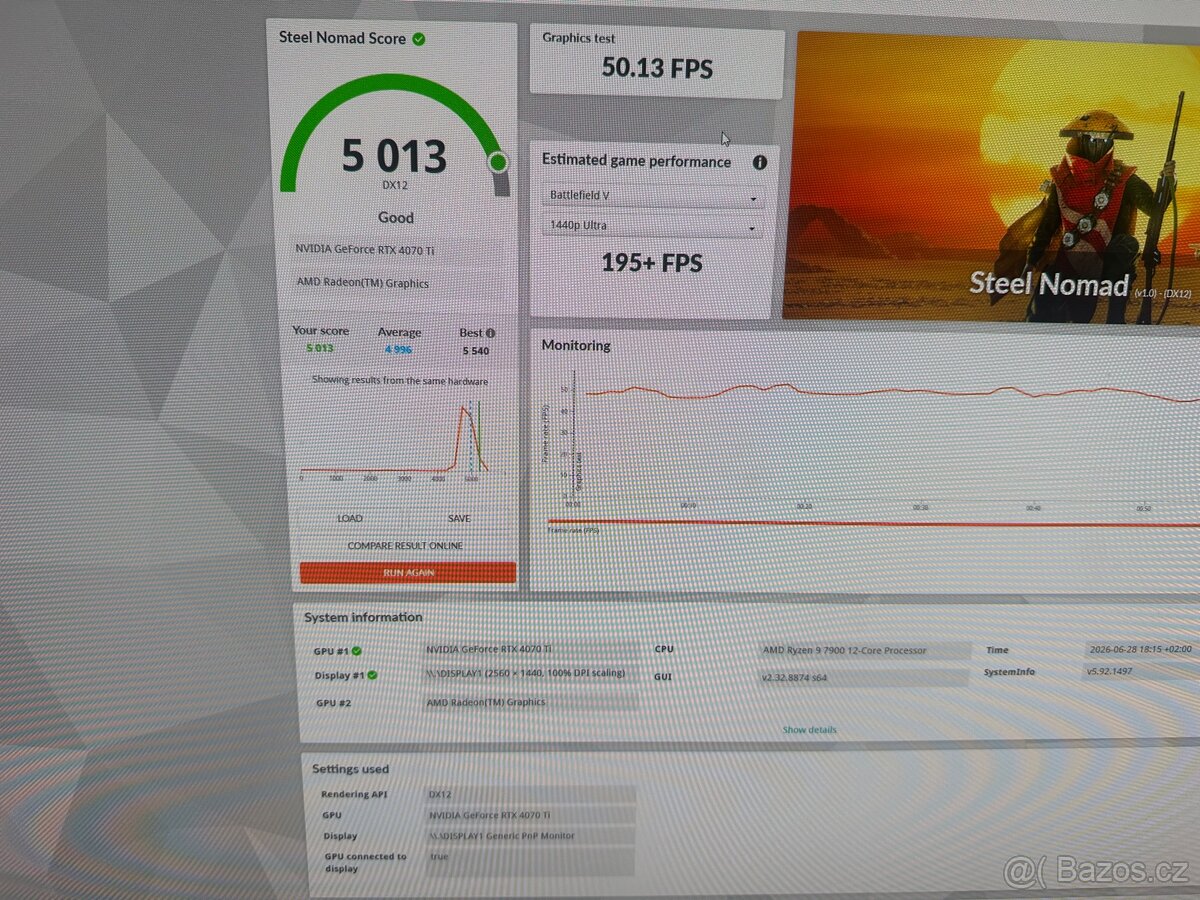Click the orange RUN AGAIN button
This screenshot has height=900, width=1200.
tap(408, 573)
